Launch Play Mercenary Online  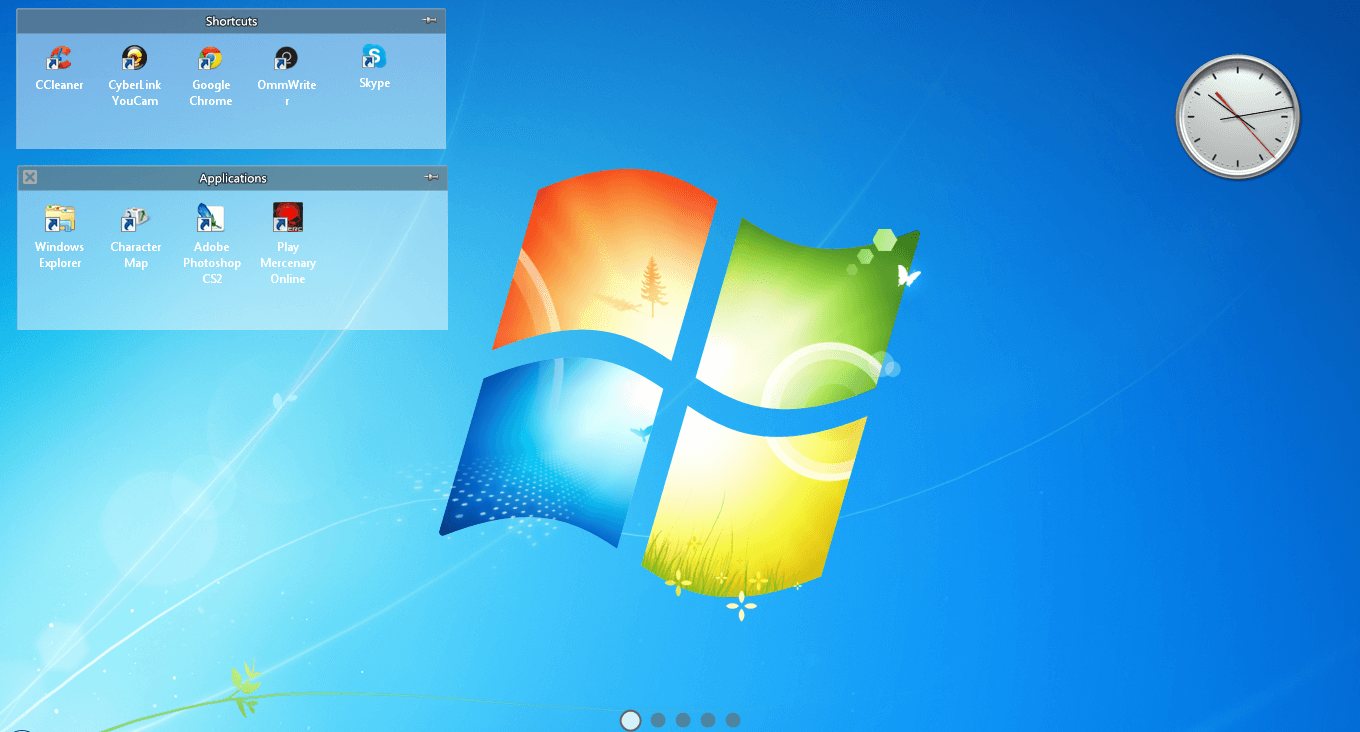pyautogui.click(x=287, y=220)
